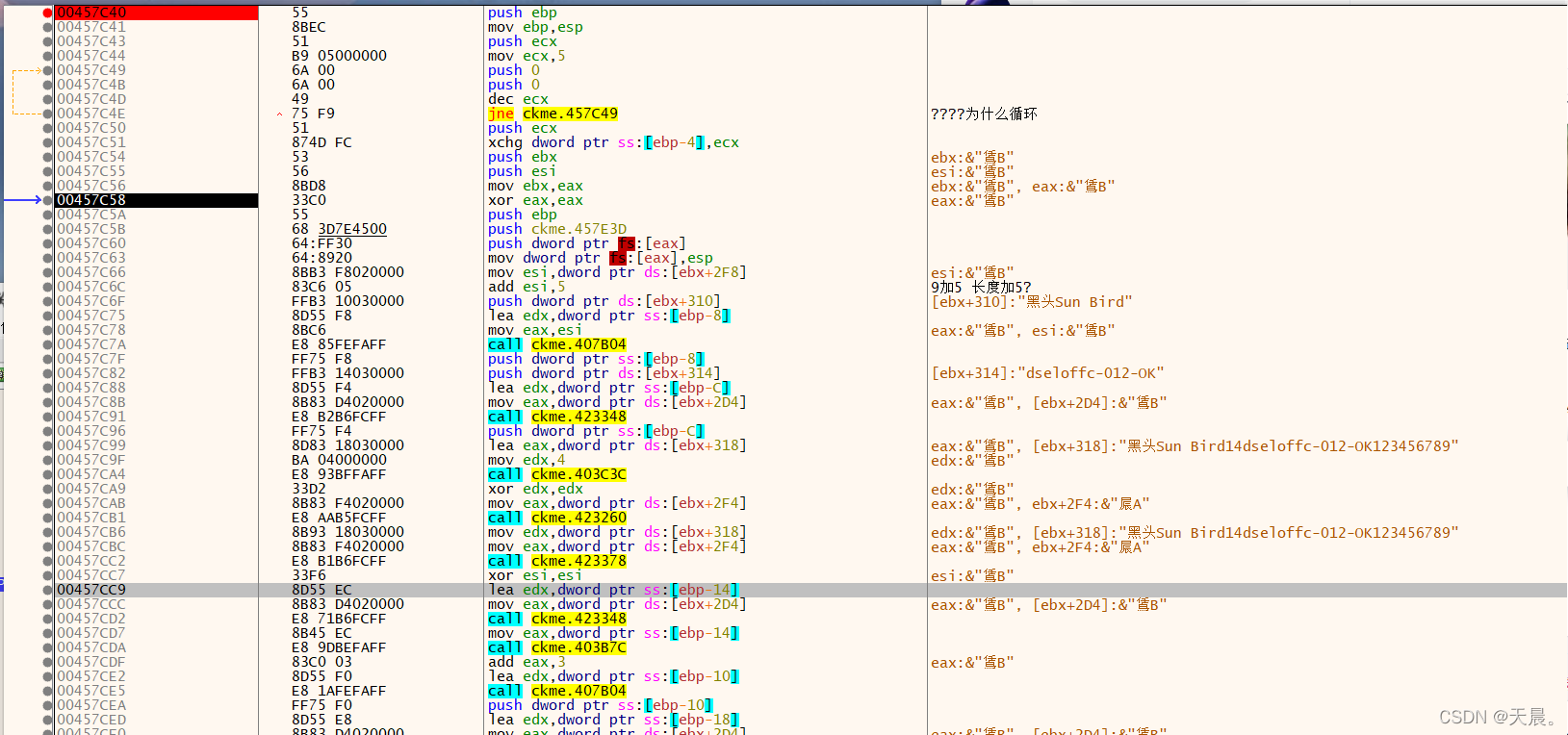Screen dimensions: 1568x735
Task: Toggle breakpoint dot beside address 00457CE5
Action: (x=48, y=691)
